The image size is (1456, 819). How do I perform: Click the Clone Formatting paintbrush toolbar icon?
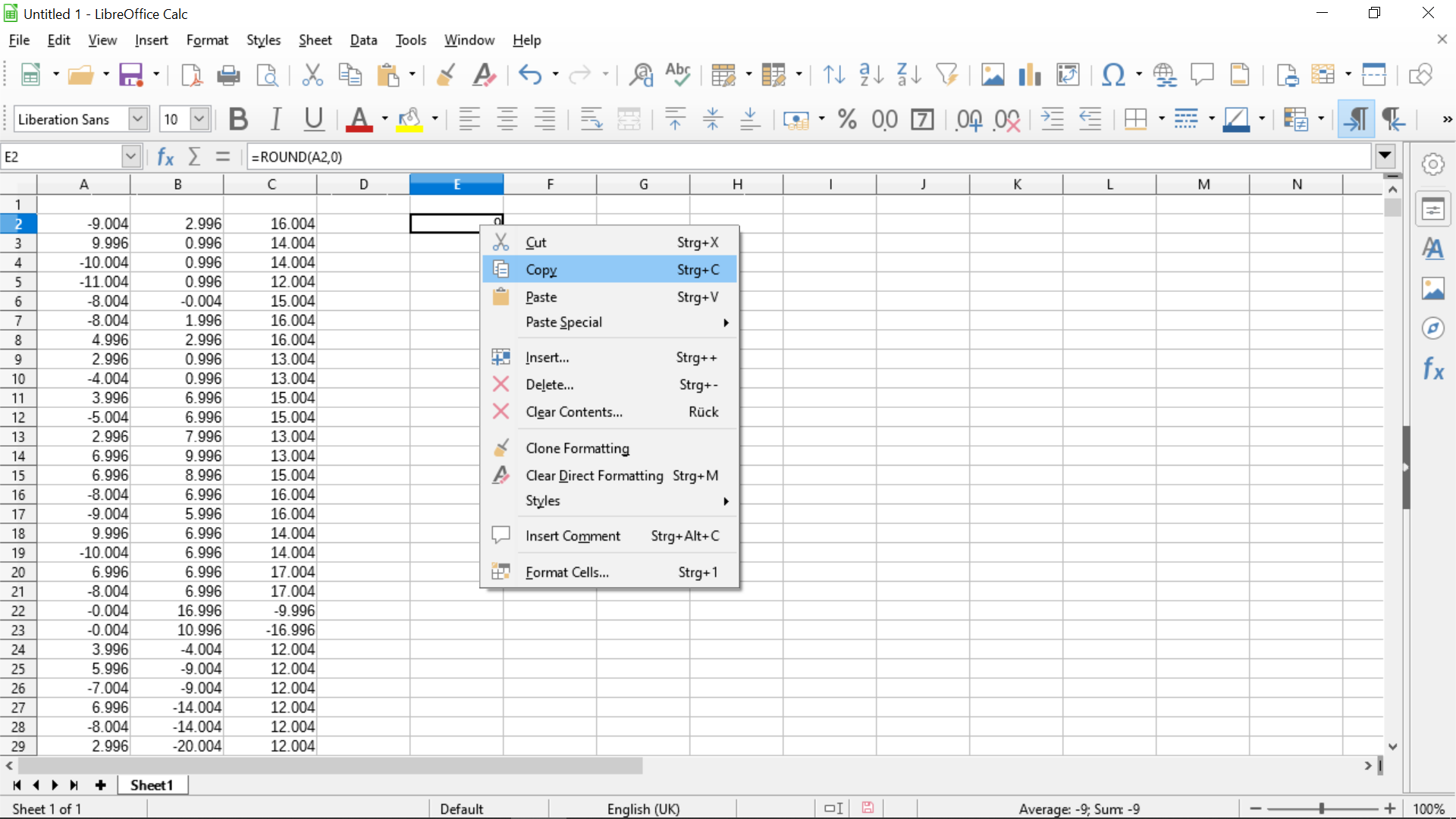(446, 74)
